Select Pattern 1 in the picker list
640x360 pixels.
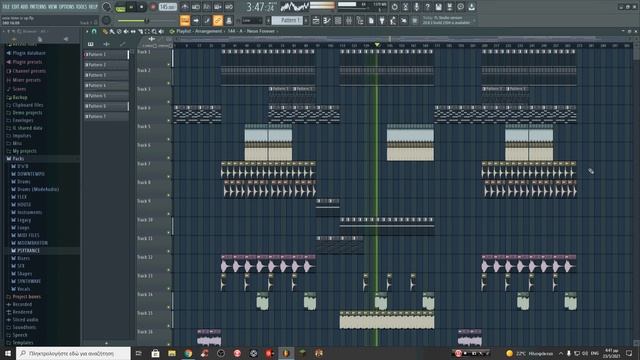(106, 54)
